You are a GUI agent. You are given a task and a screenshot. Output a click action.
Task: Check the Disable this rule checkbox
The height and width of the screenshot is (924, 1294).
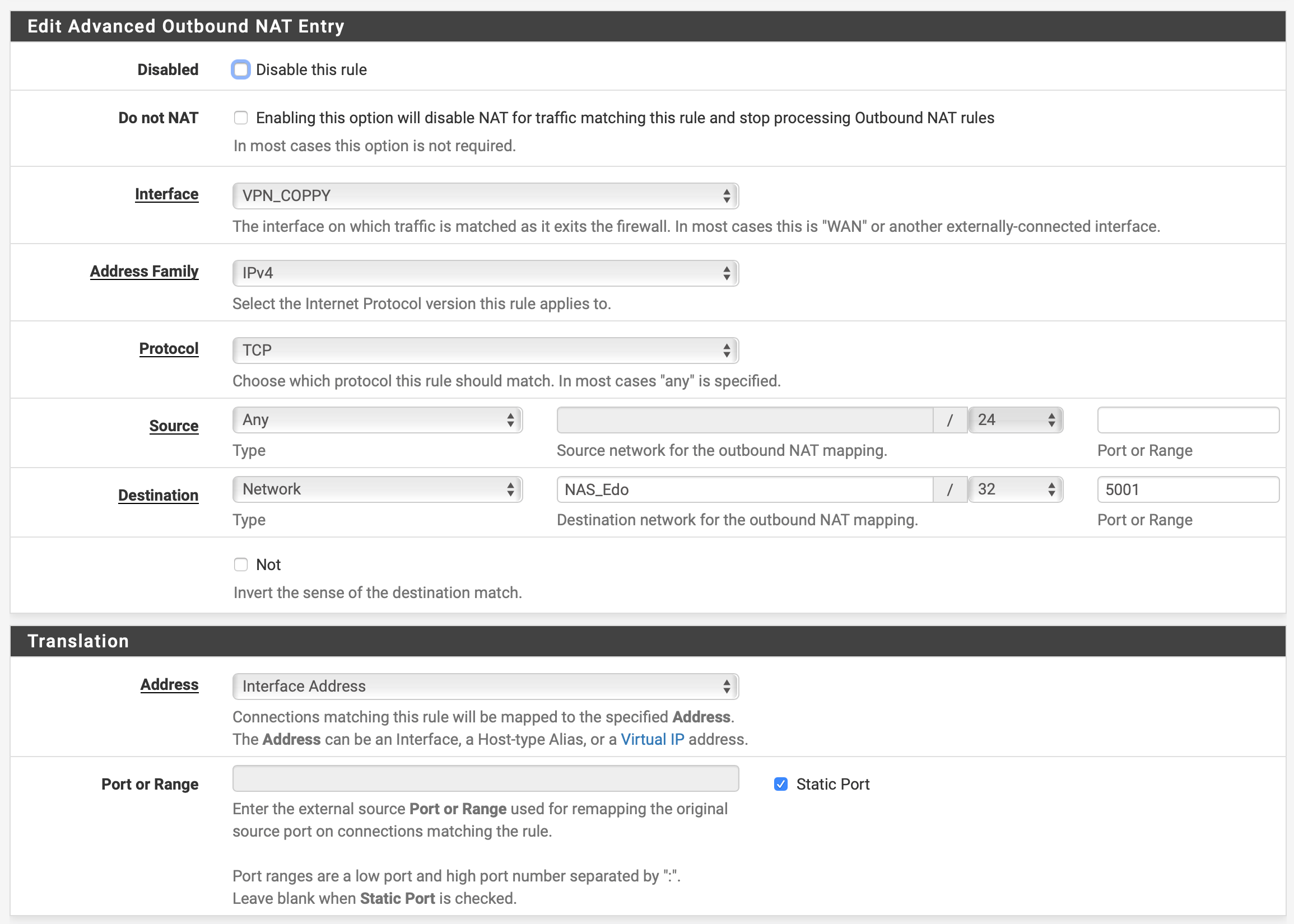tap(241, 69)
